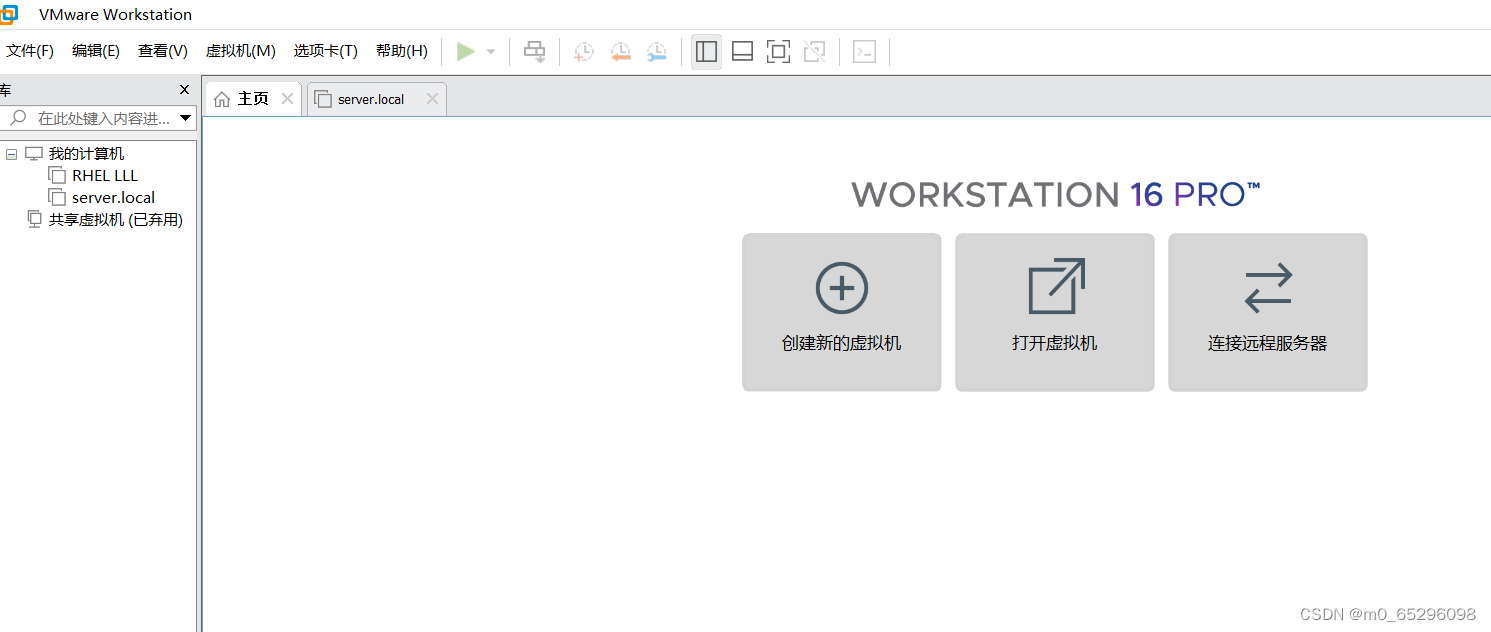Close the server.local tab
Screen dimensions: 1491x632
click(x=432, y=98)
